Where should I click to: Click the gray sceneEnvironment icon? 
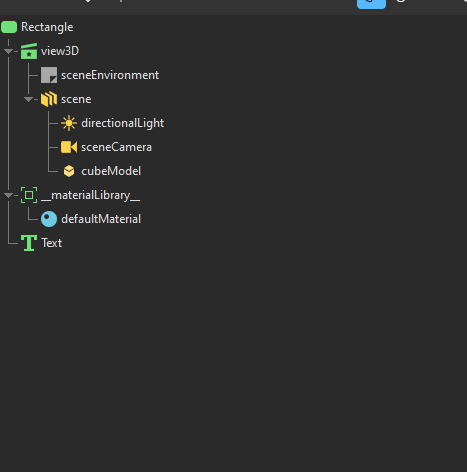click(49, 75)
